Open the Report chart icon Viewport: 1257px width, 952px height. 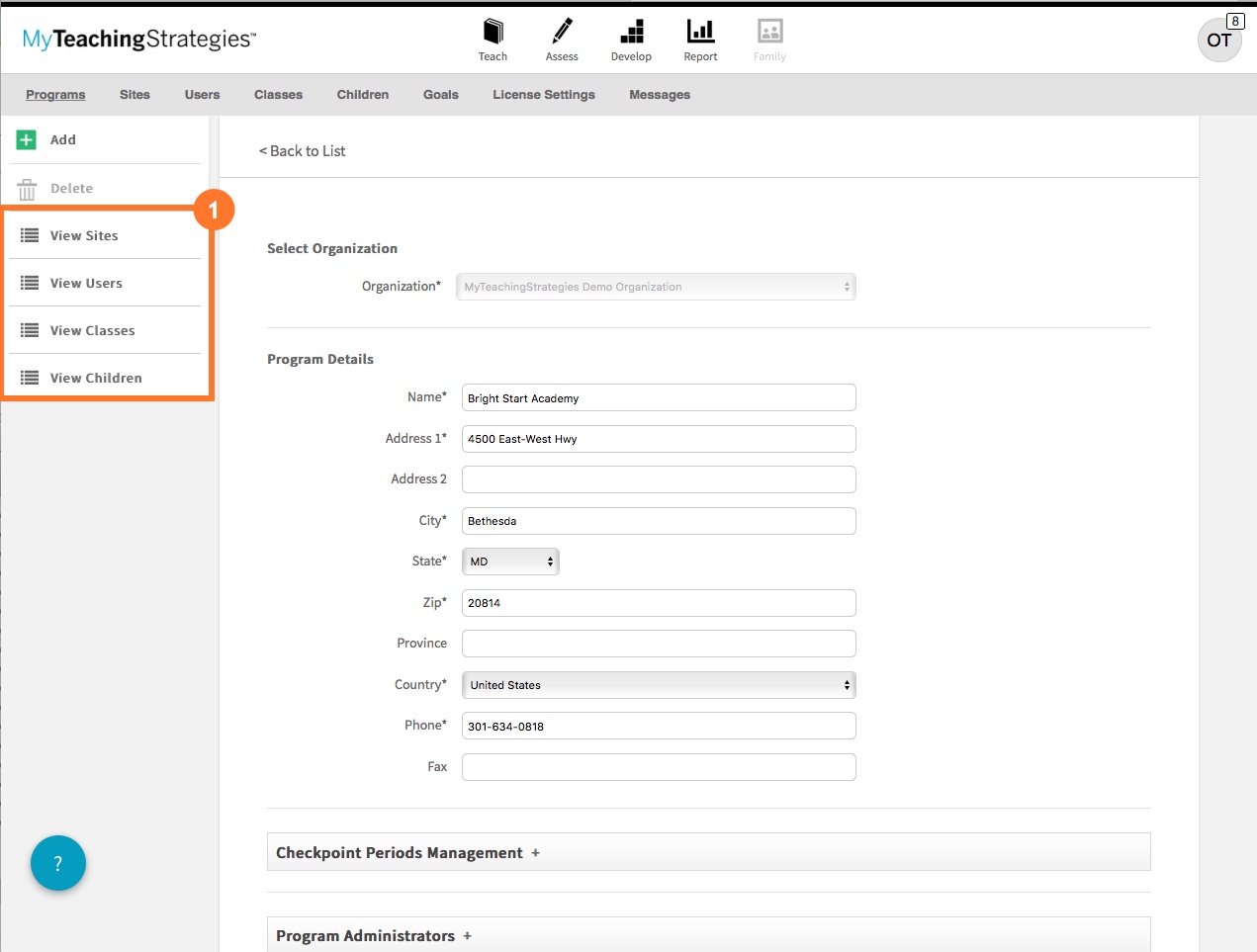click(700, 33)
